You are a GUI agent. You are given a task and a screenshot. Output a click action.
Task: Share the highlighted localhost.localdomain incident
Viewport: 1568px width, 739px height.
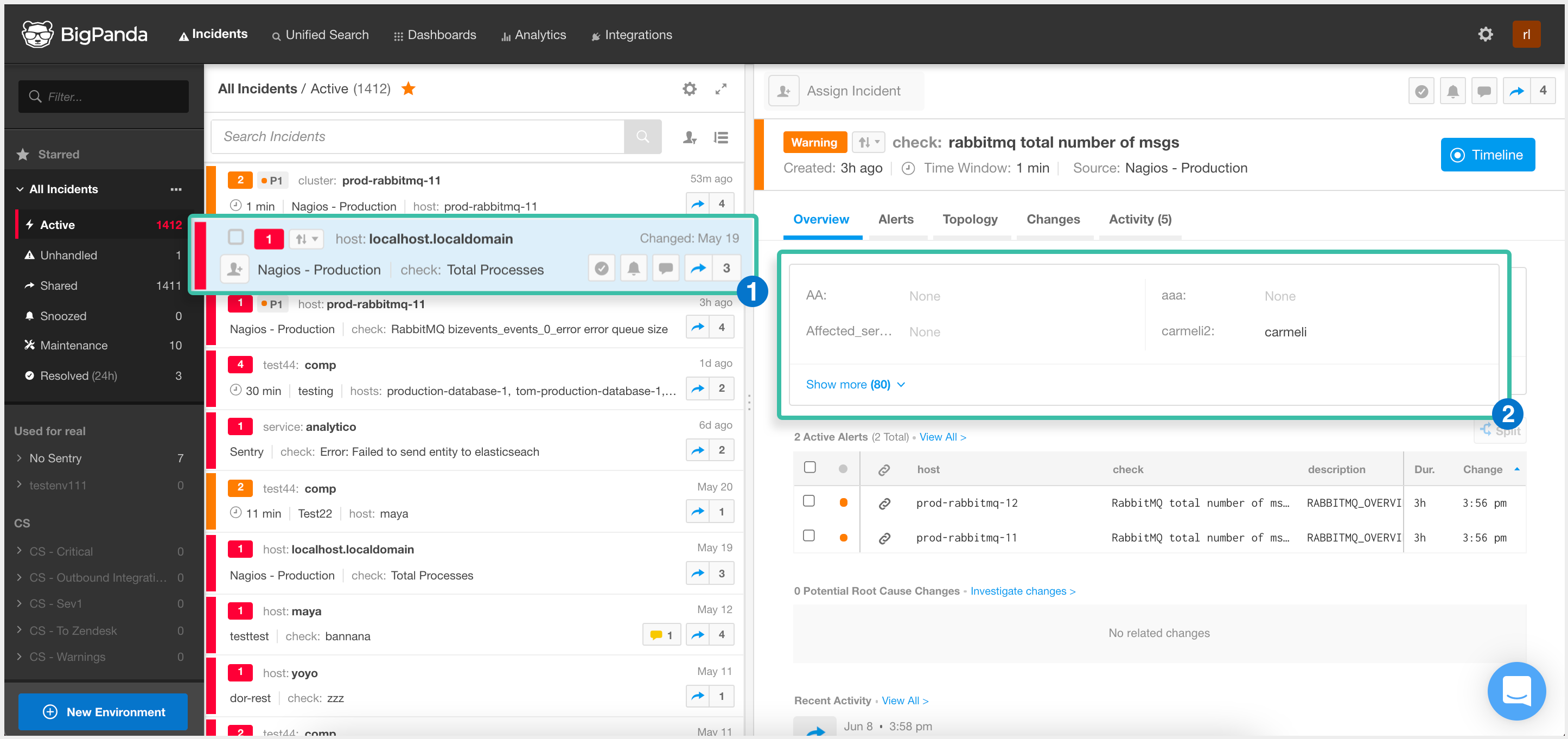(x=698, y=269)
